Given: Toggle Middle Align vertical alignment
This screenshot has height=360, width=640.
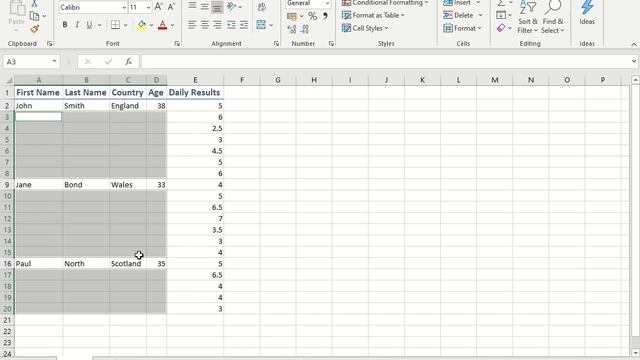Looking at the screenshot, I should 204,7.
